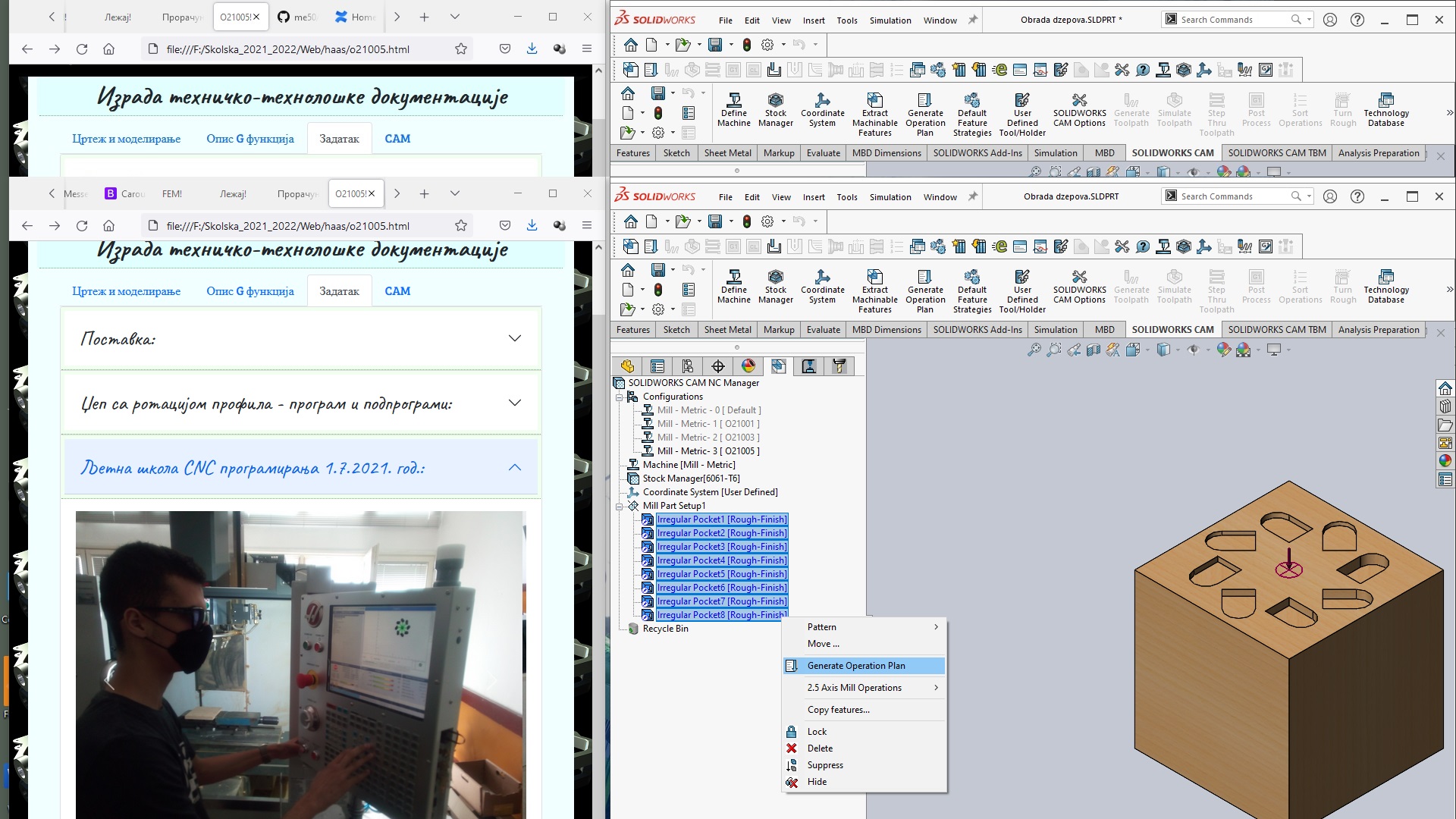Open Save dropdown arrow in lower SOLIDWORKS ribbon
This screenshot has height=819, width=1456.
click(x=673, y=270)
